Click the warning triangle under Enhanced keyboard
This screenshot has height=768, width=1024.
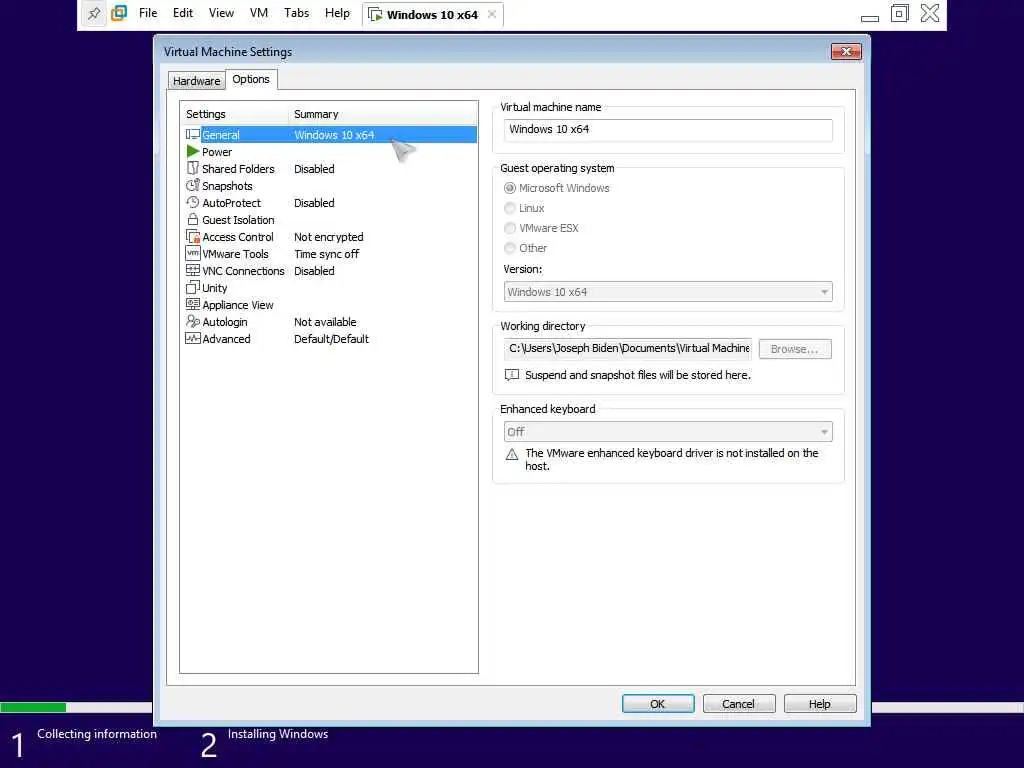pos(512,455)
